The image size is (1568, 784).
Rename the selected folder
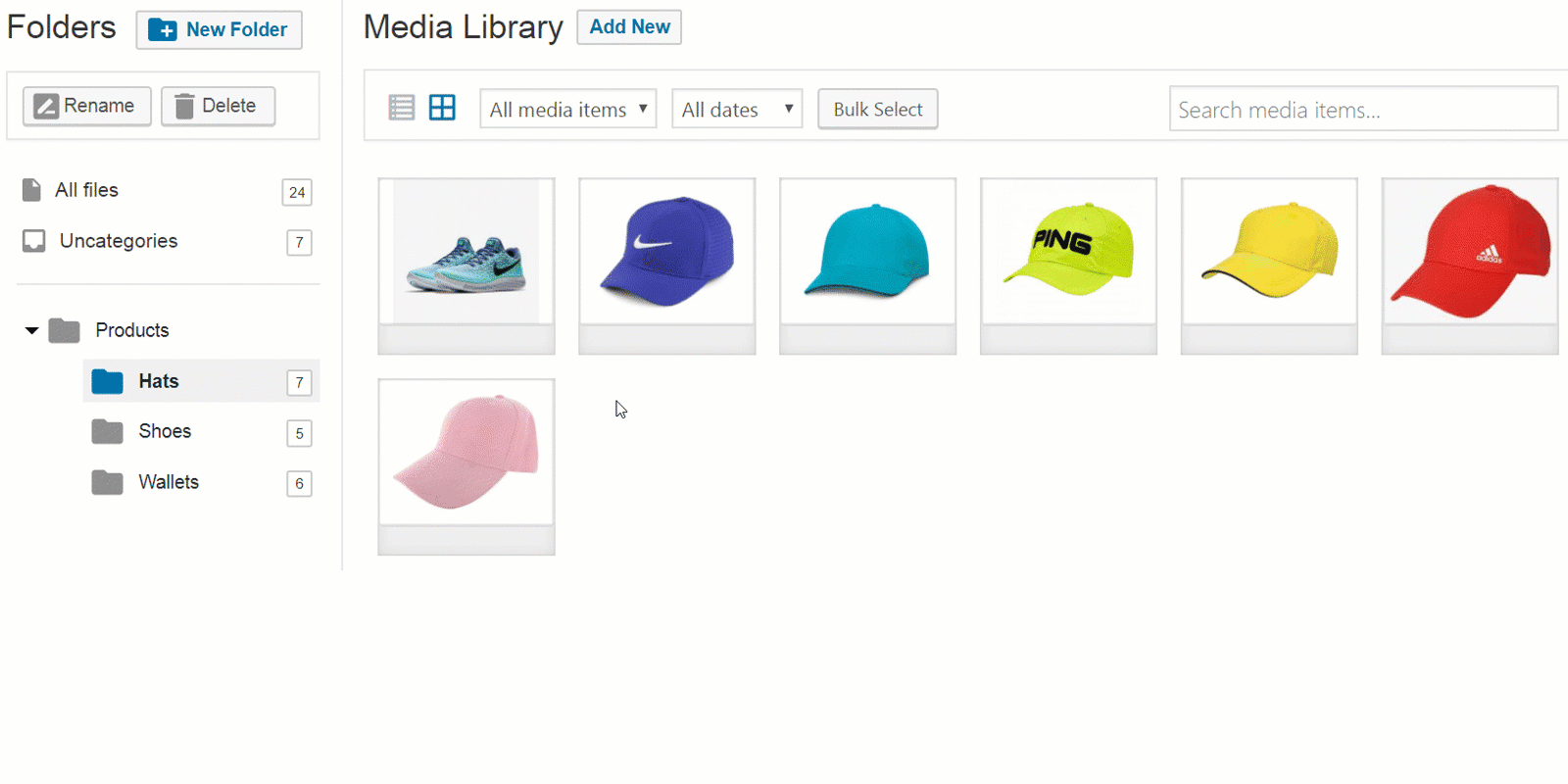86,106
